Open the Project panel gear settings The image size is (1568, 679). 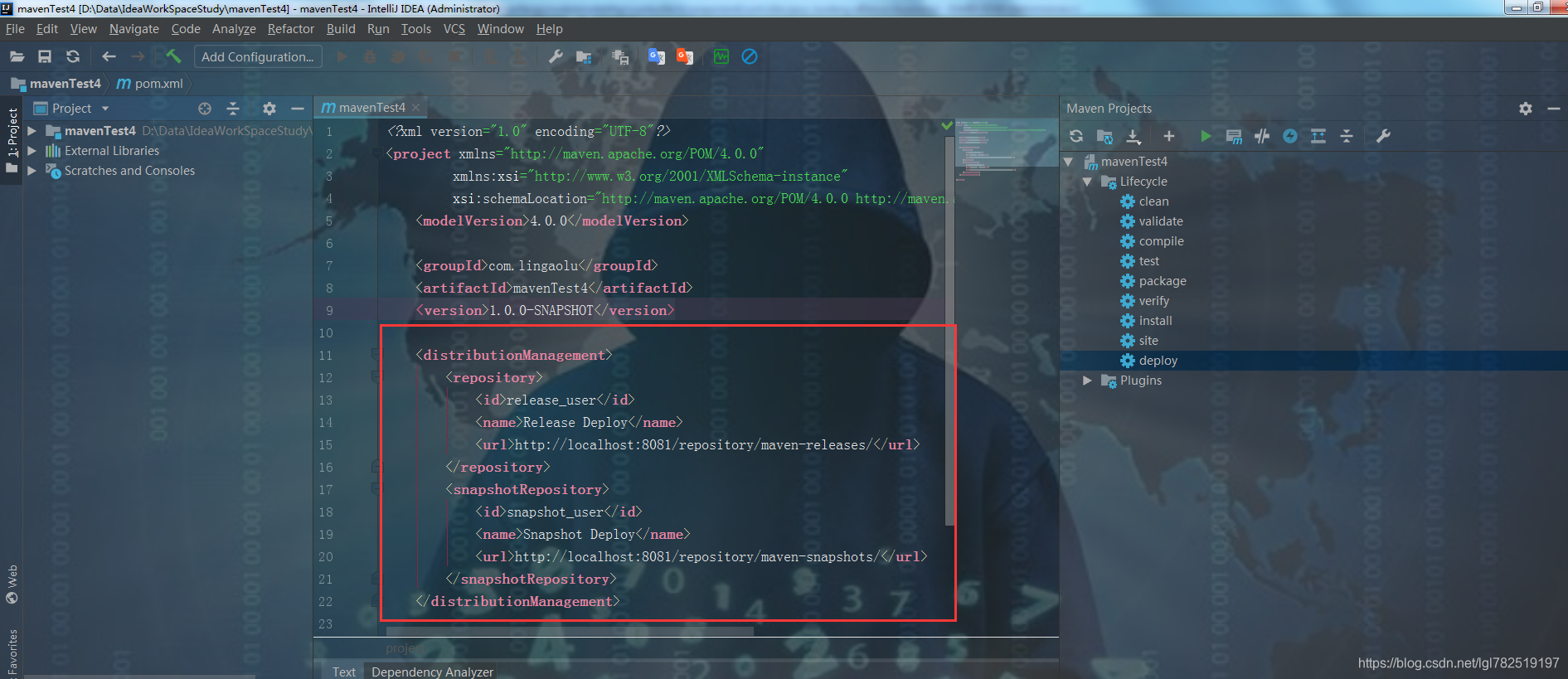click(x=269, y=109)
